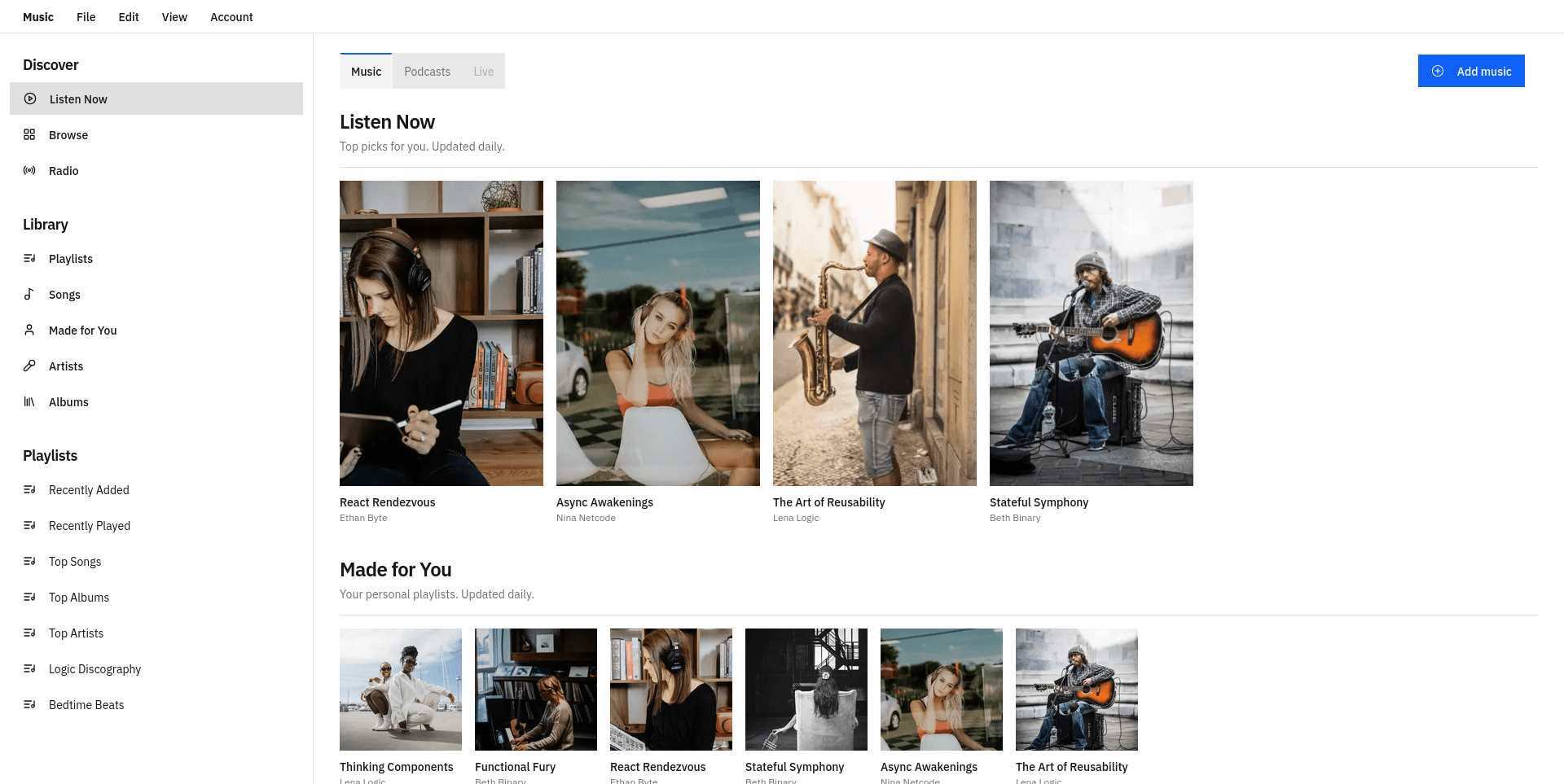Image resolution: width=1564 pixels, height=784 pixels.
Task: Switch to the Music tab
Action: (366, 71)
